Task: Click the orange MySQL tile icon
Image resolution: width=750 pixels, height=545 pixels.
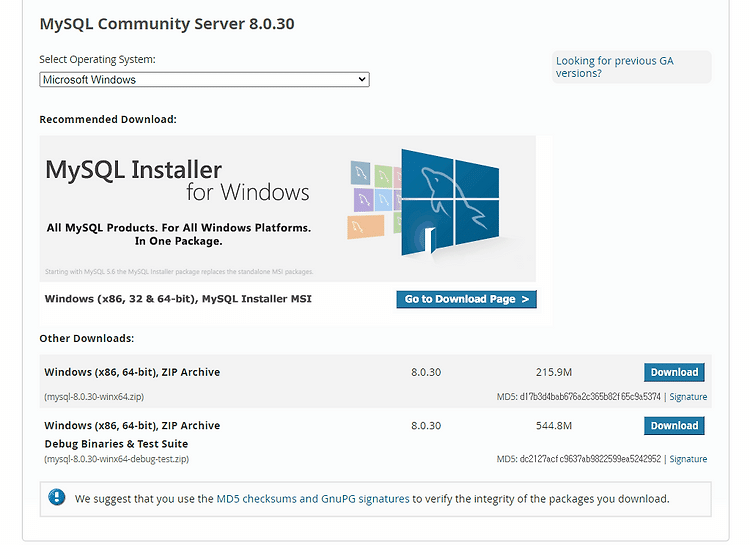Action: pos(366,227)
